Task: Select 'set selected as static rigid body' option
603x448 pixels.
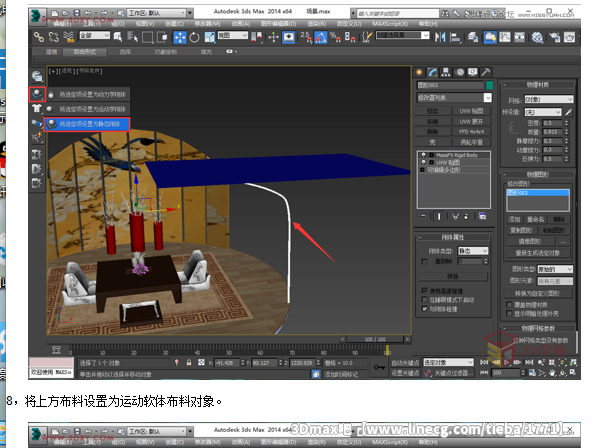Action: [x=88, y=124]
